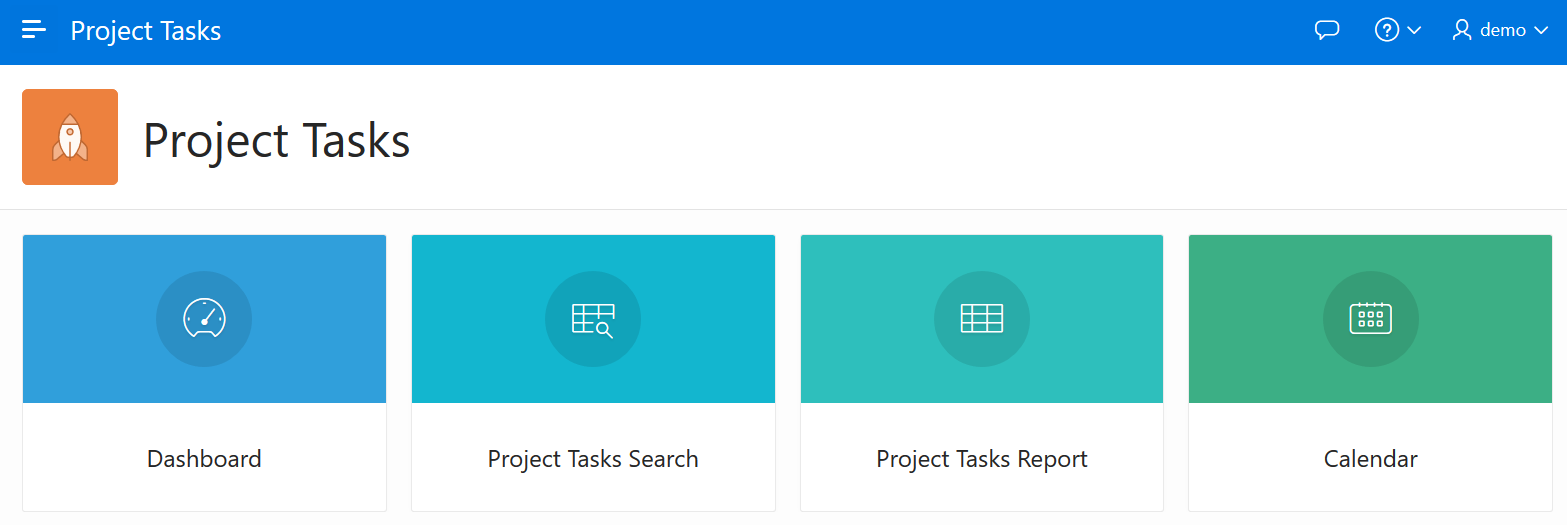Open Project Tasks Search card label
The width and height of the screenshot is (1567, 525).
tap(593, 459)
